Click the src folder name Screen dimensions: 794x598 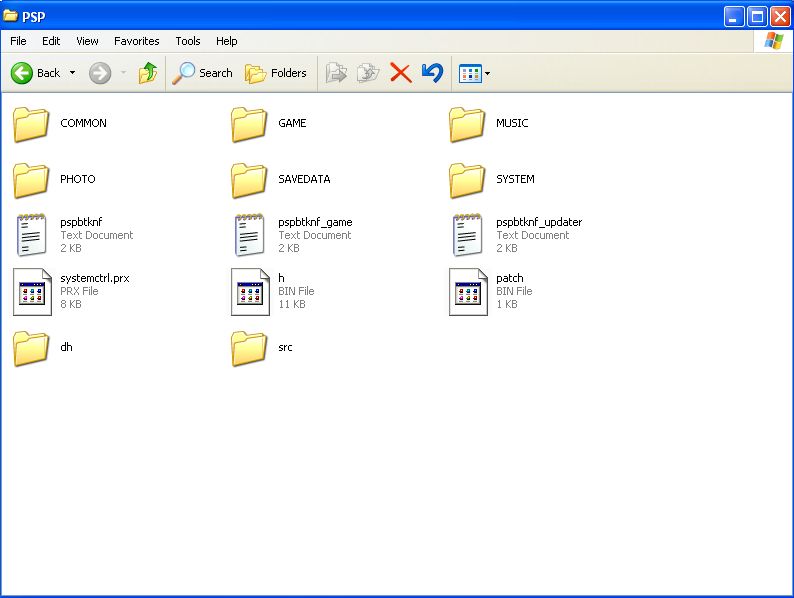click(x=285, y=347)
